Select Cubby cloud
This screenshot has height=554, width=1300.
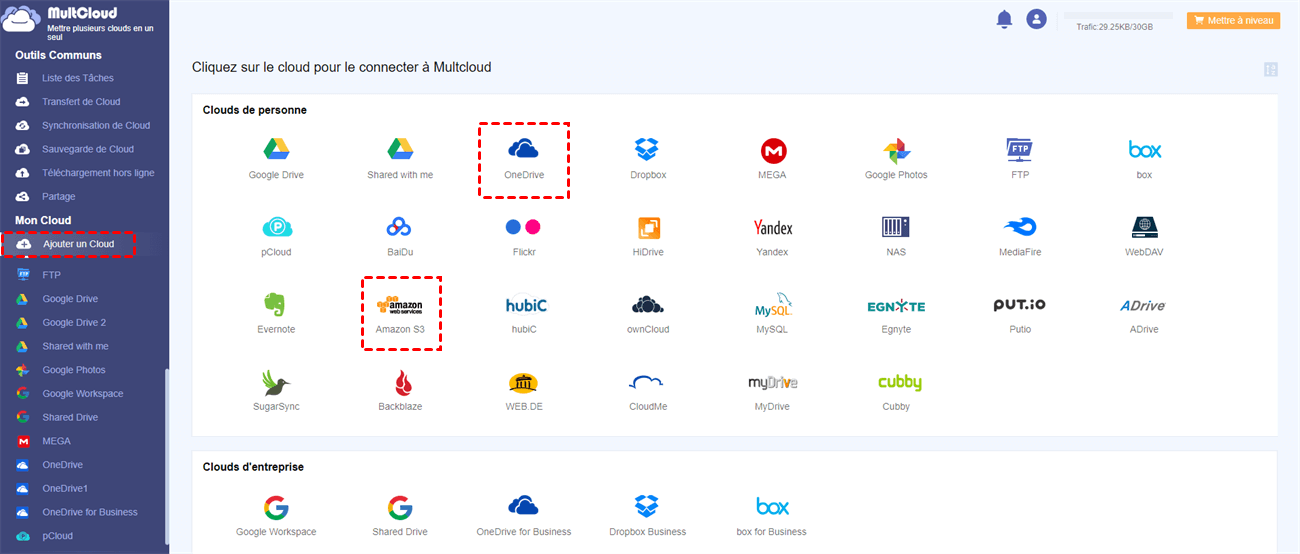(900, 390)
